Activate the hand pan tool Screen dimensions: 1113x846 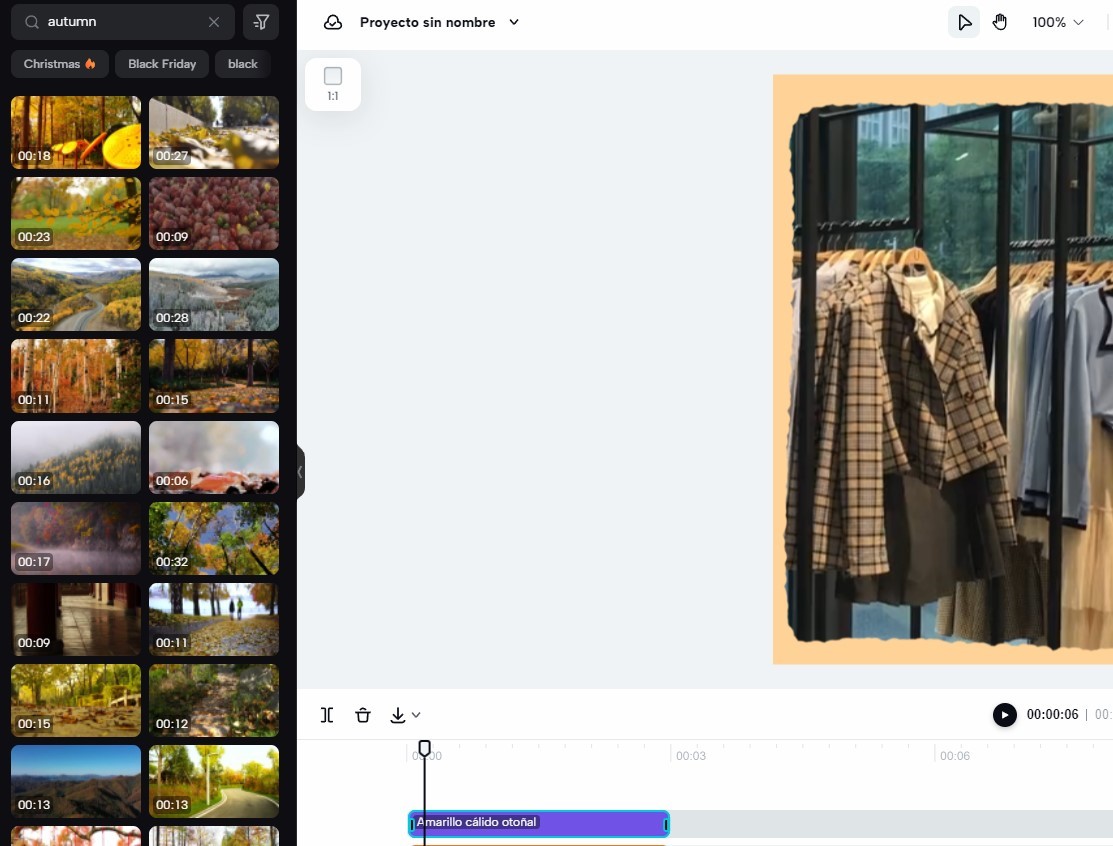click(999, 22)
